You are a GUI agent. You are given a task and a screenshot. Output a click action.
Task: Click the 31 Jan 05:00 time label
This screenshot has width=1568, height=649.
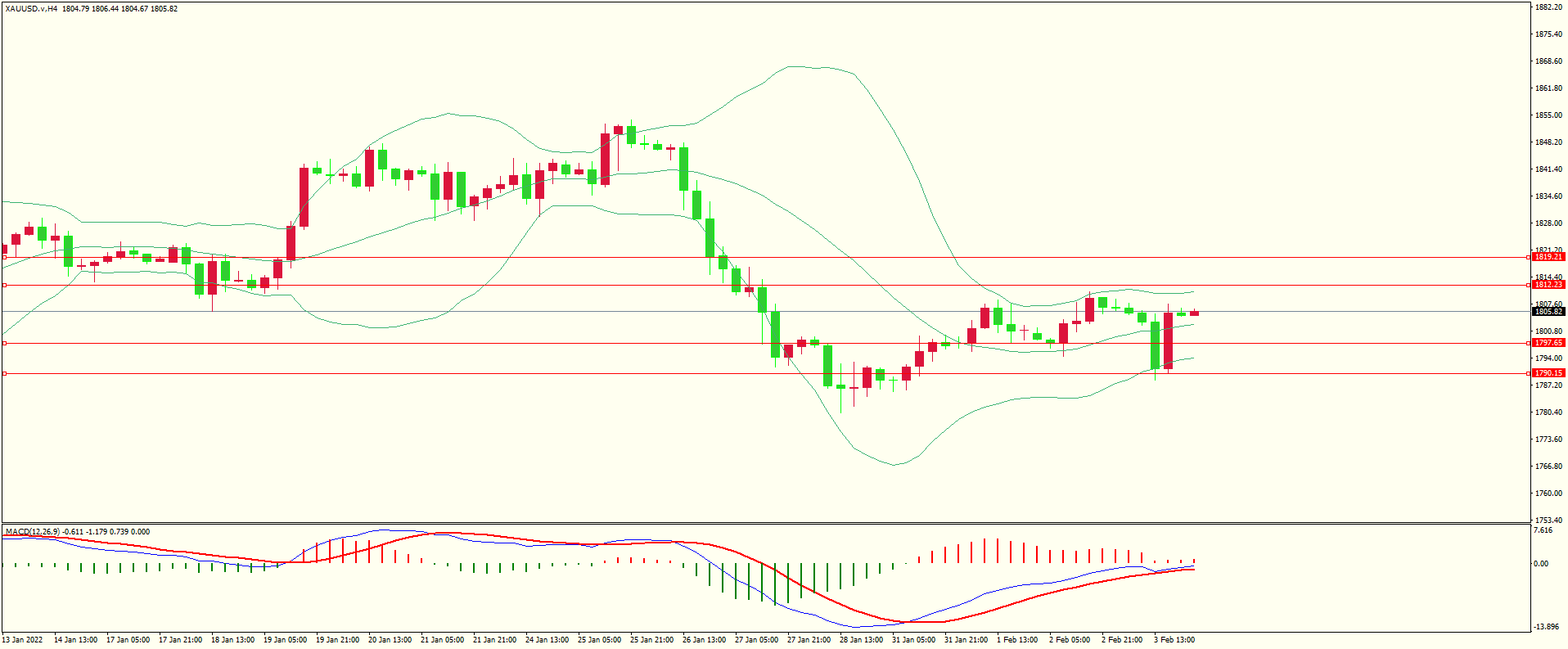[x=913, y=640]
